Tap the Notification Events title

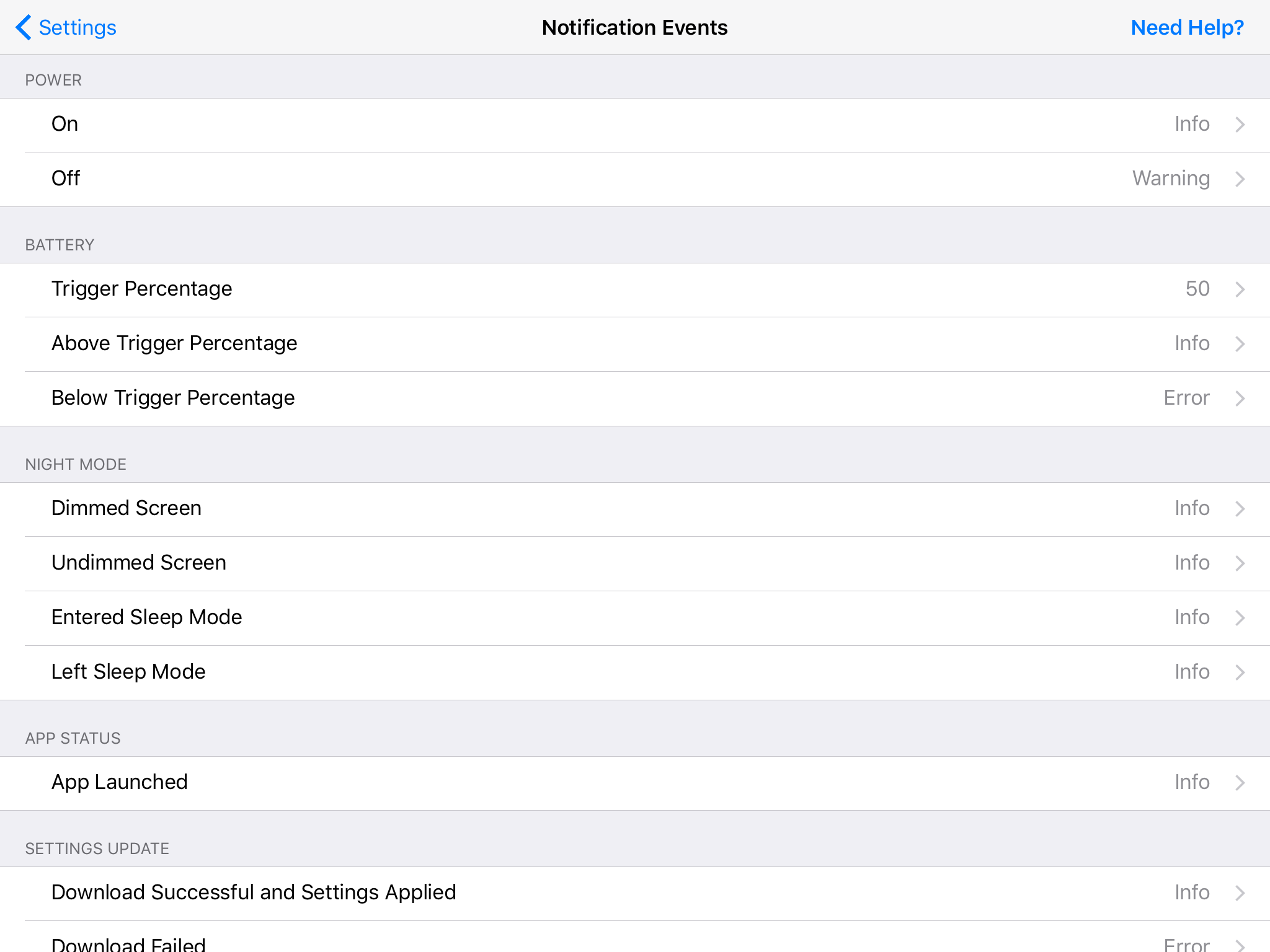tap(634, 27)
